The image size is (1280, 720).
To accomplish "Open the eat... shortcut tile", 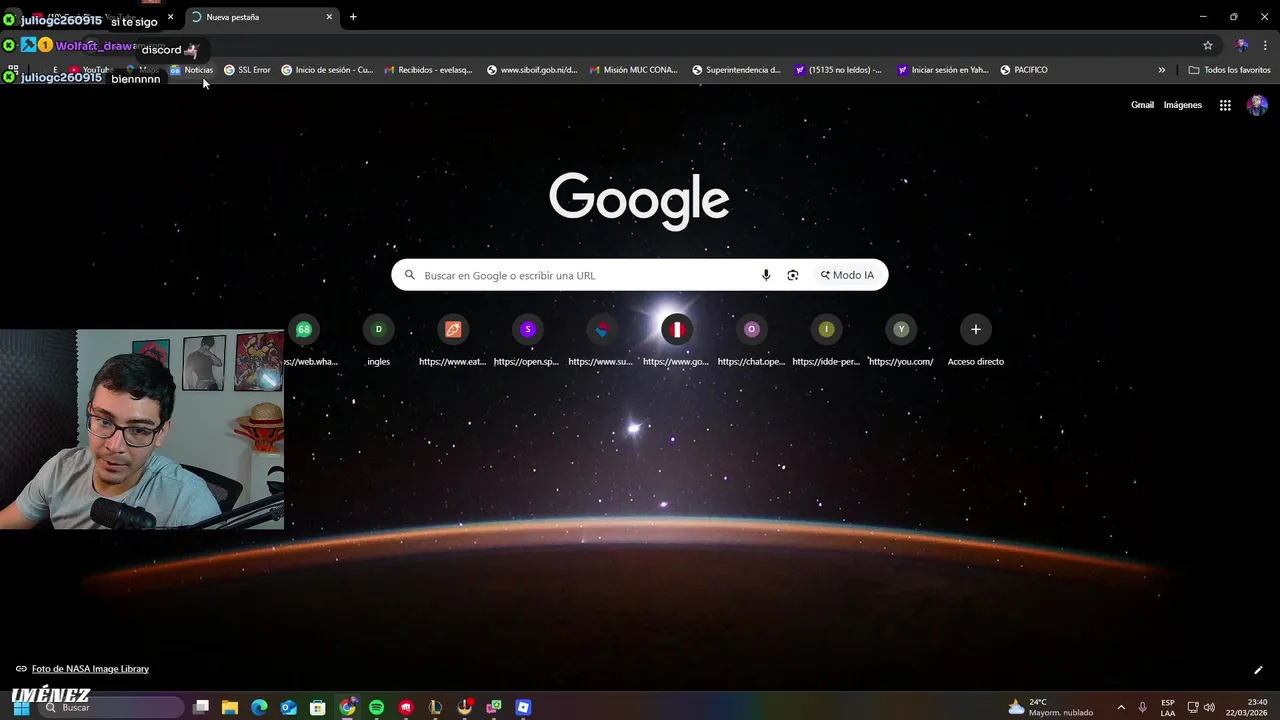I will coord(453,340).
